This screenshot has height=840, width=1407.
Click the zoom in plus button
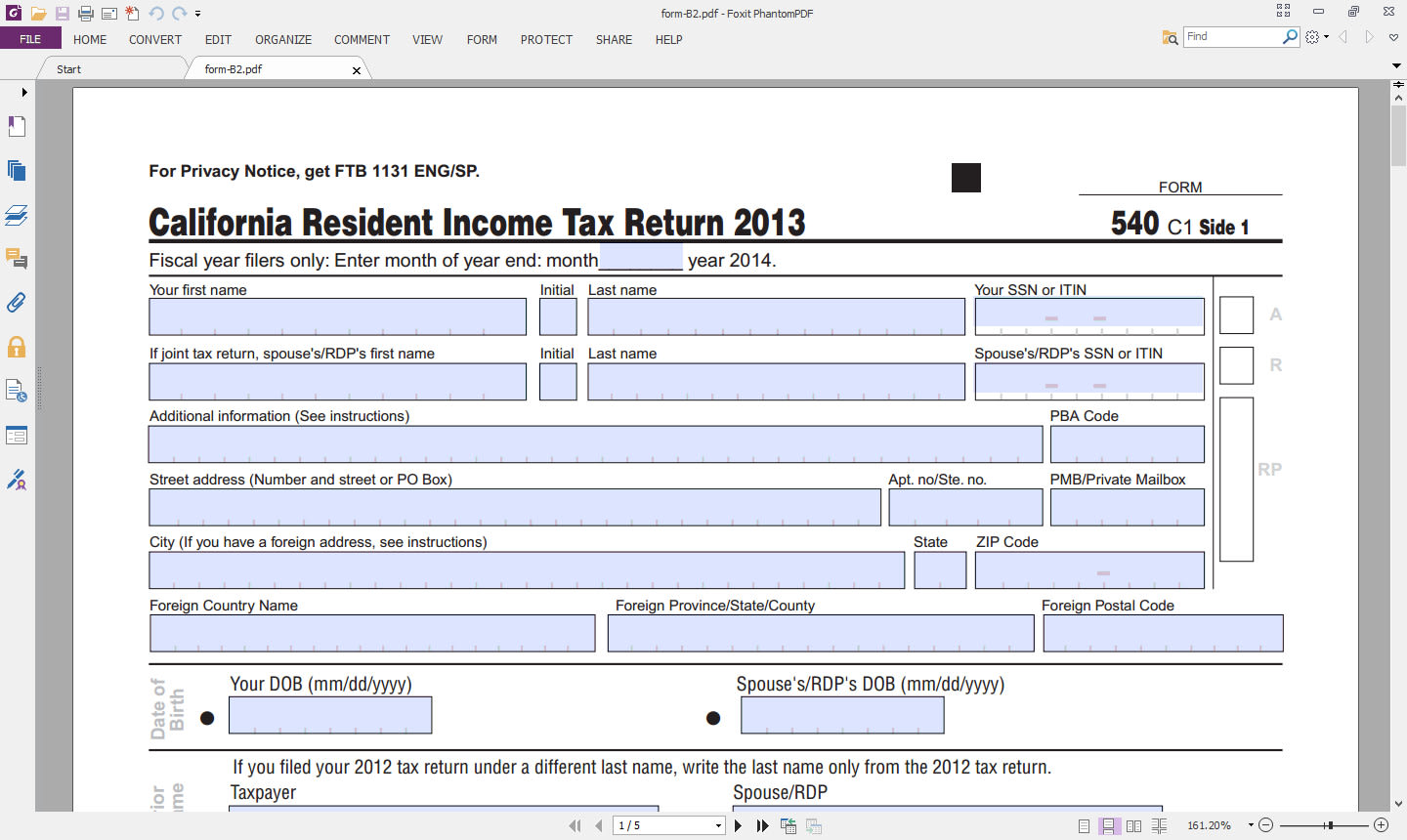pos(1381,826)
